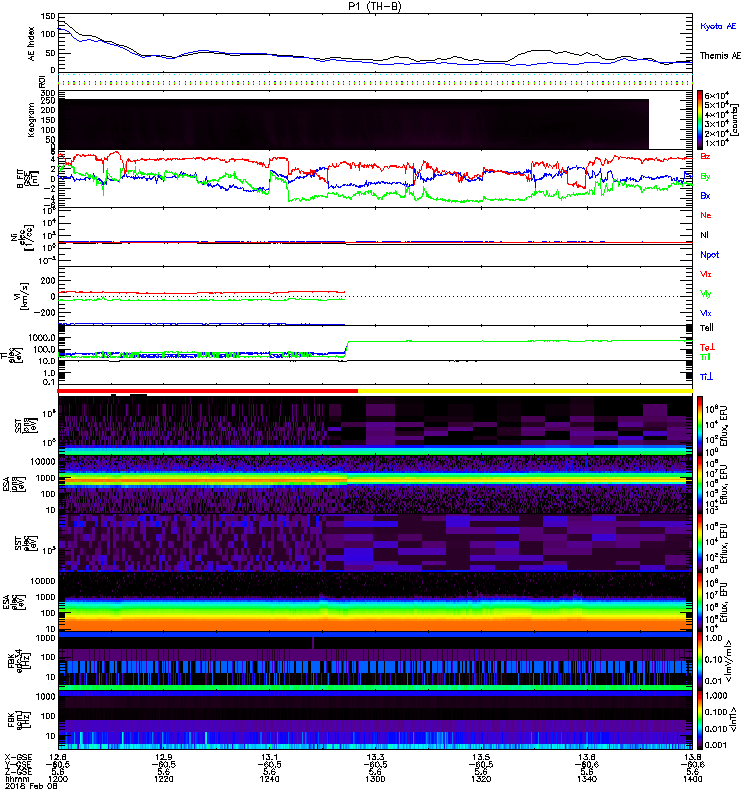Viewport: 750px width, 800px height.
Task: Select the Npot legend label
Action: click(x=708, y=254)
